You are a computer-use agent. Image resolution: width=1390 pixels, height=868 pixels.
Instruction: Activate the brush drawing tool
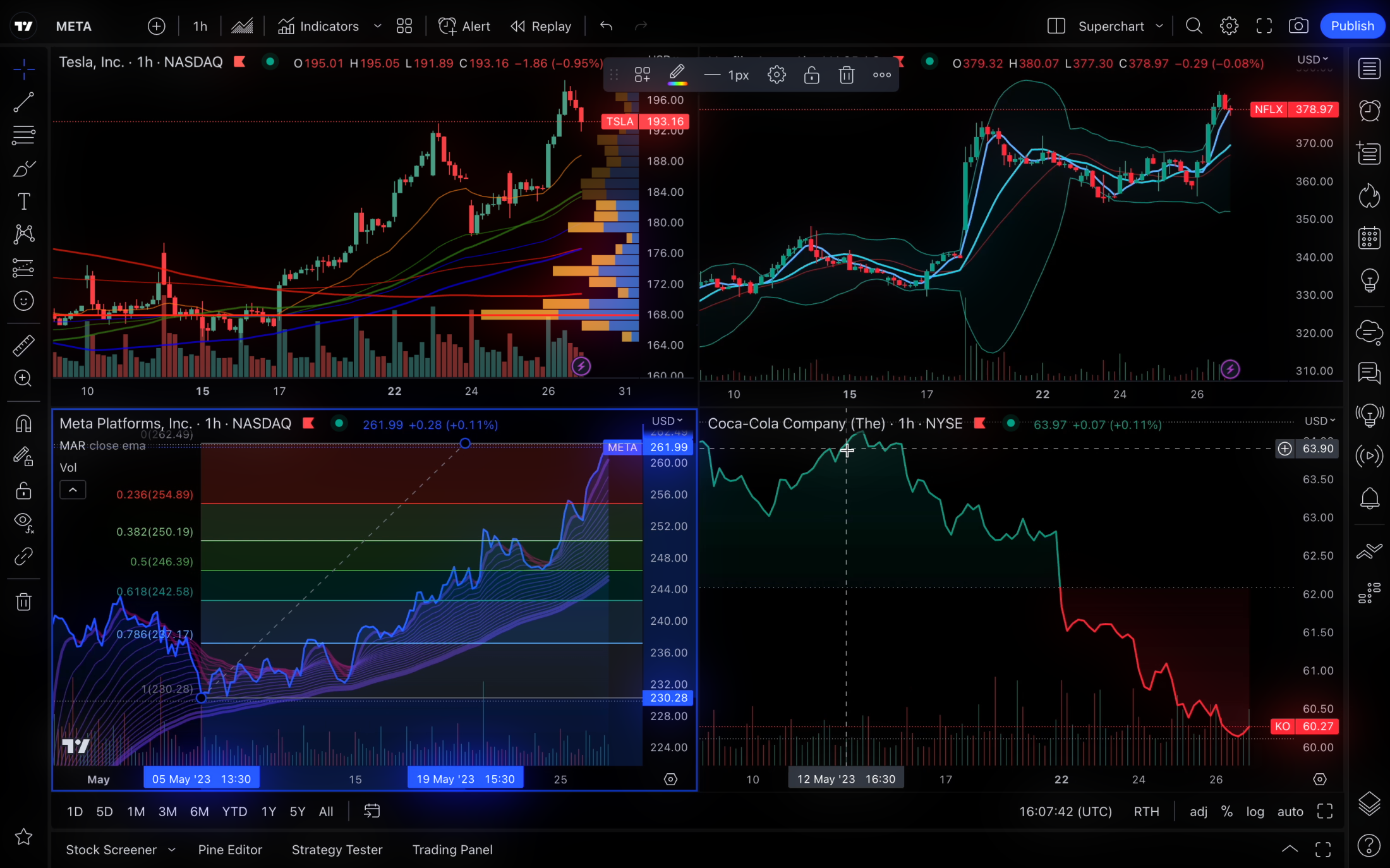[23, 168]
